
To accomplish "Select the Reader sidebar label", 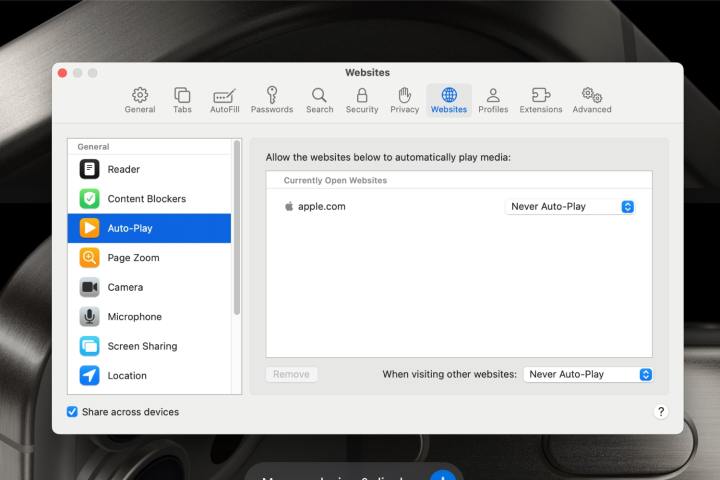I will tap(124, 169).
